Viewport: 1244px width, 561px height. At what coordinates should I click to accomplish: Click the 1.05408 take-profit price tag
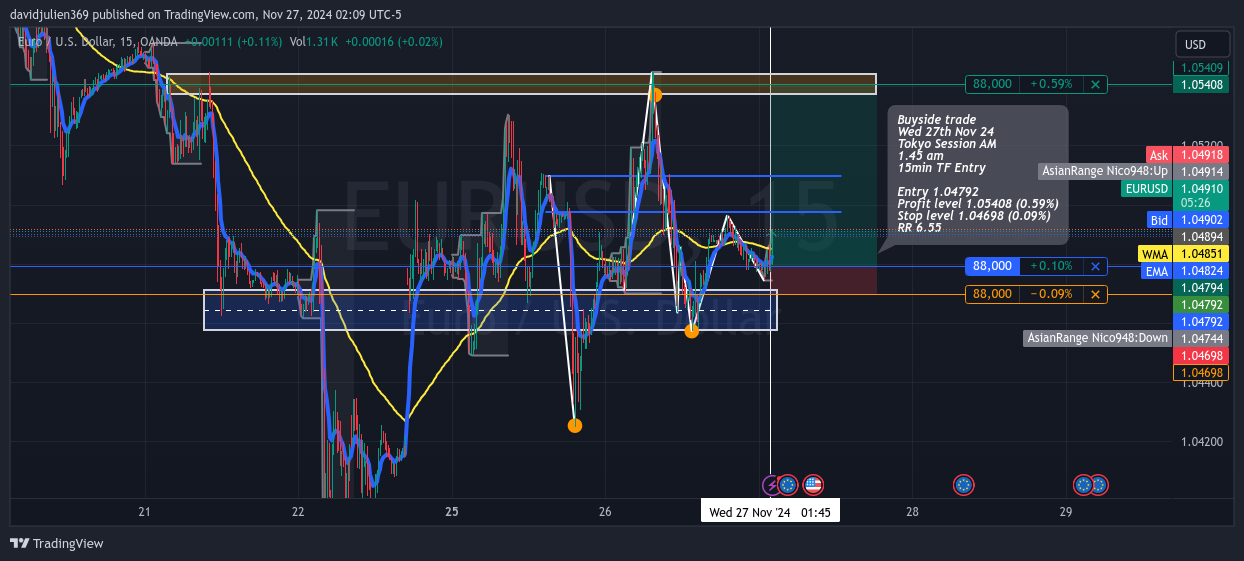(1202, 85)
